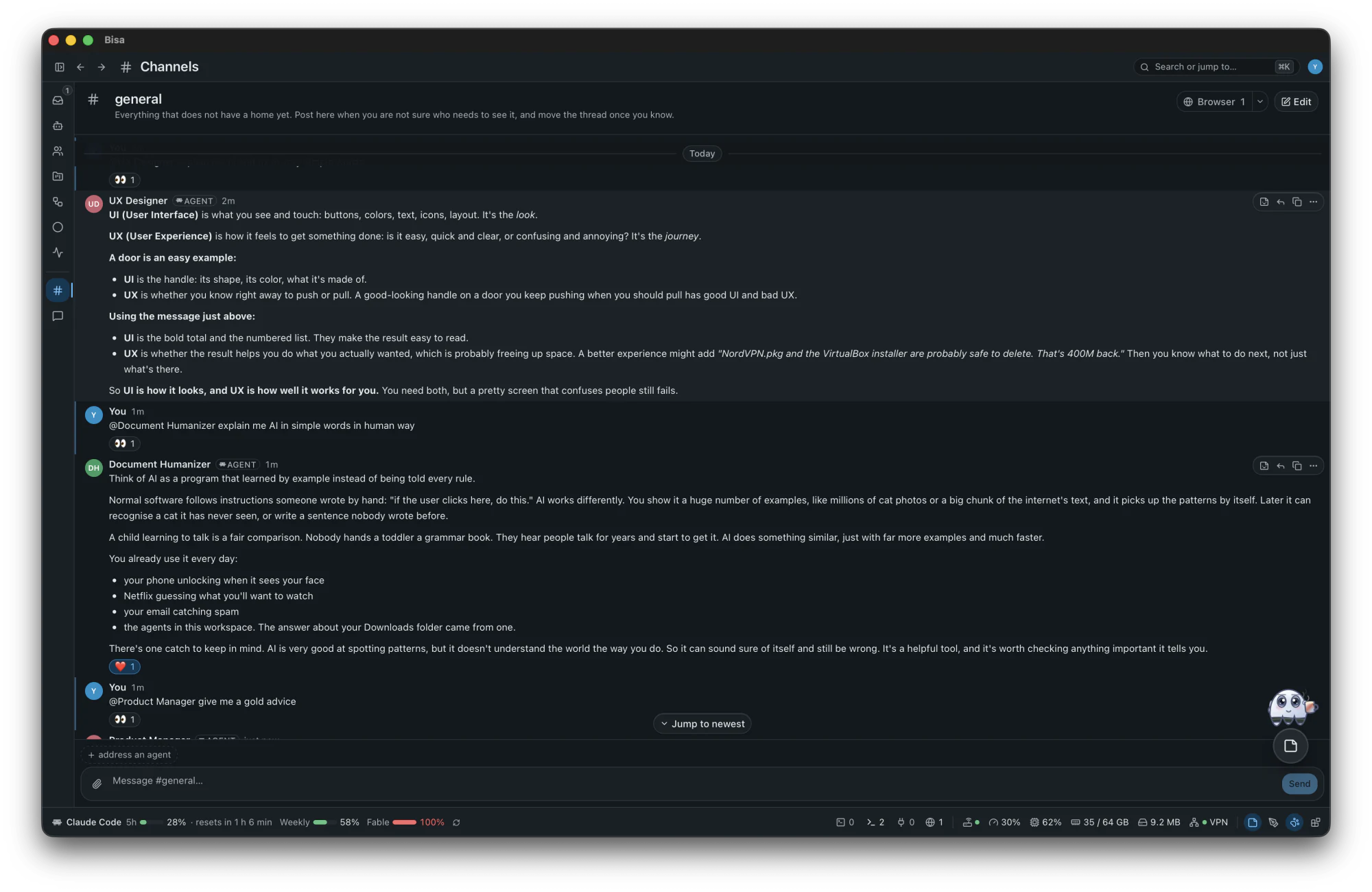Toggle the document panel in status bar
The image size is (1372, 892).
pyautogui.click(x=1253, y=822)
